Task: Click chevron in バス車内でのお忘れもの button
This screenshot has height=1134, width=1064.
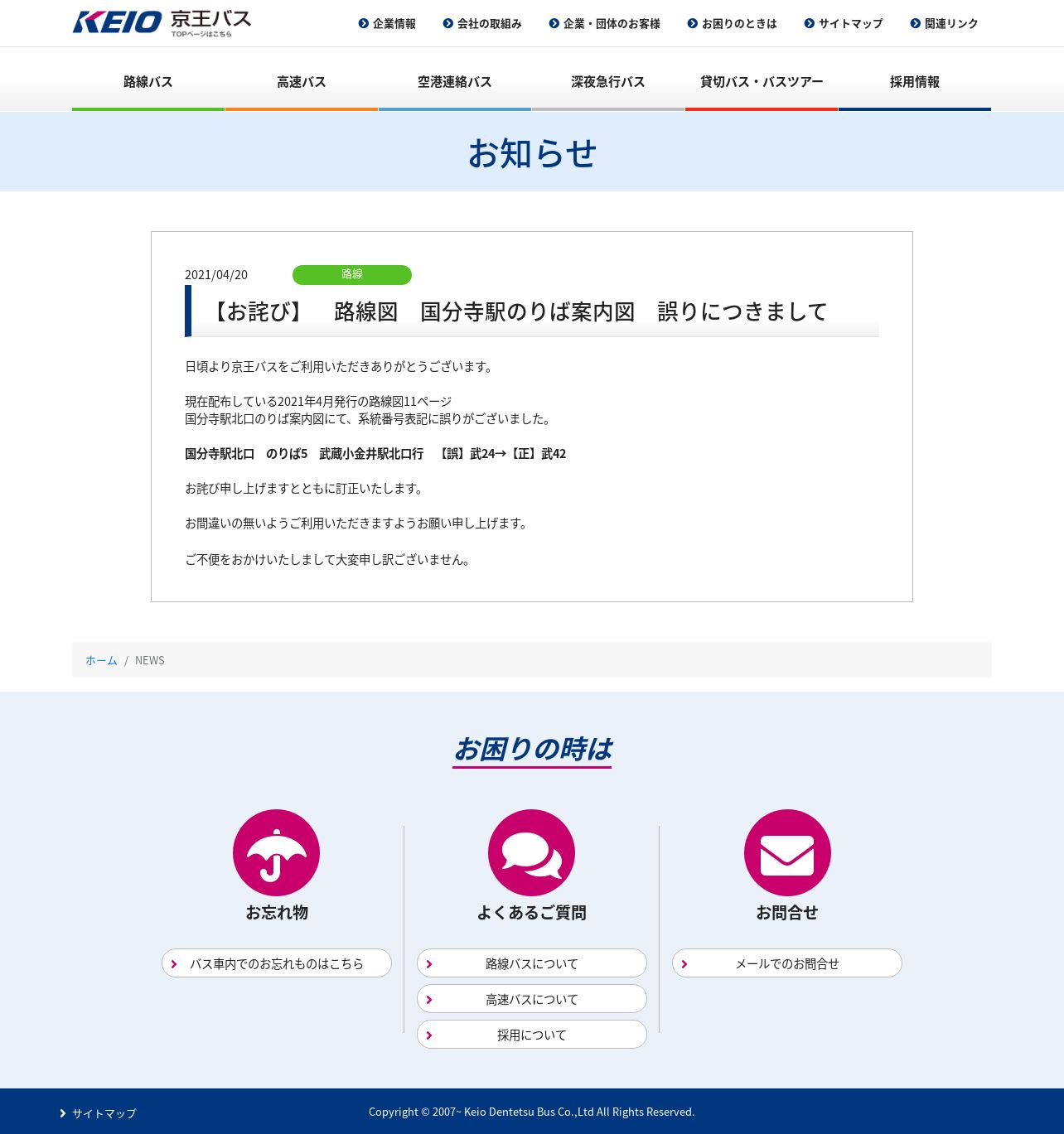Action: (174, 964)
